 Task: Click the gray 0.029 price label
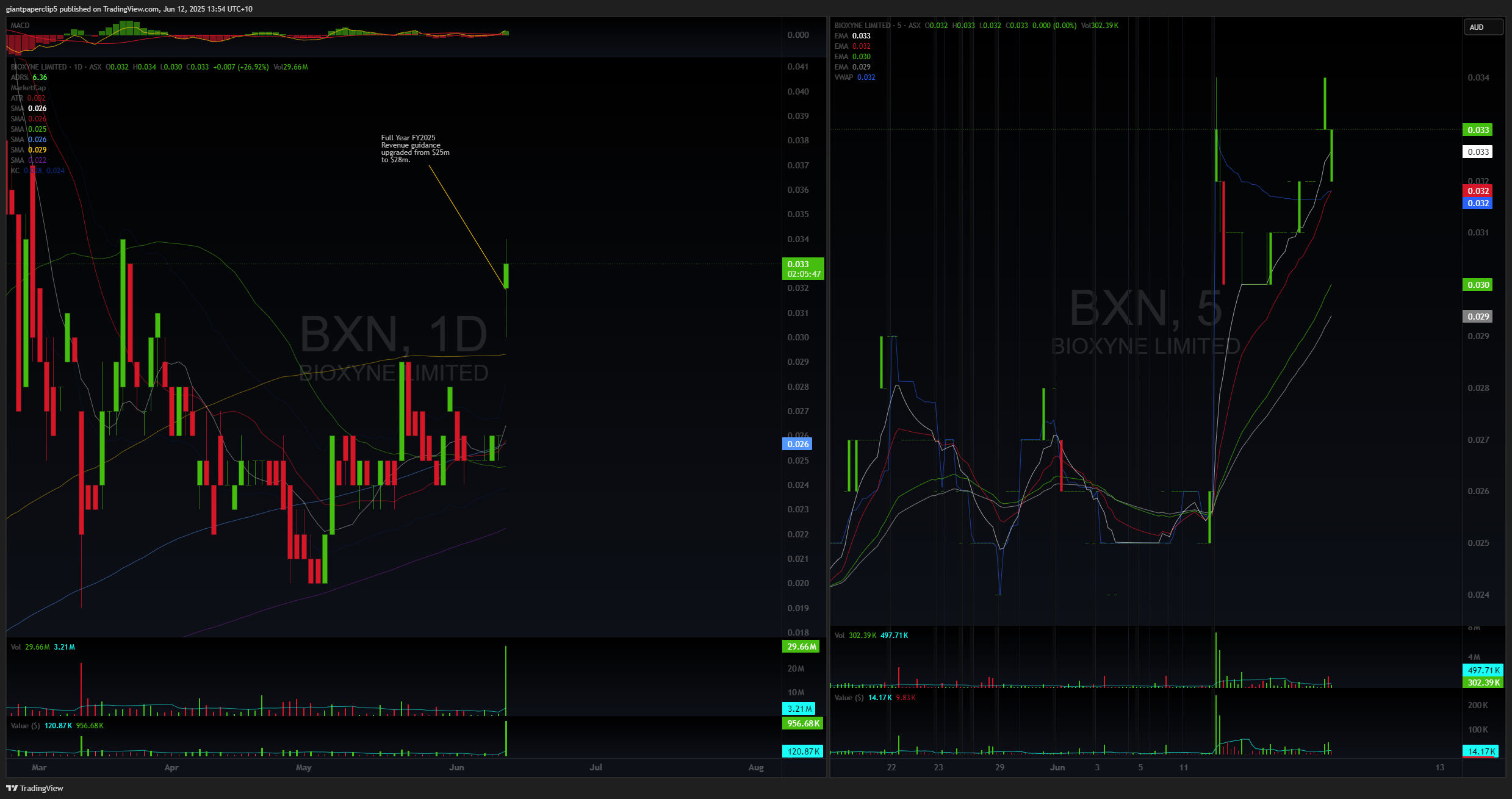tap(1478, 317)
